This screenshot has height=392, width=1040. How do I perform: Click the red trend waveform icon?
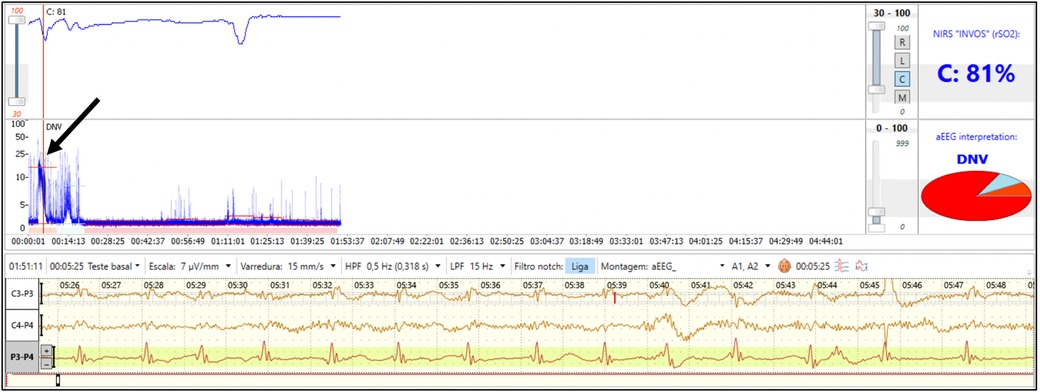click(x=862, y=266)
